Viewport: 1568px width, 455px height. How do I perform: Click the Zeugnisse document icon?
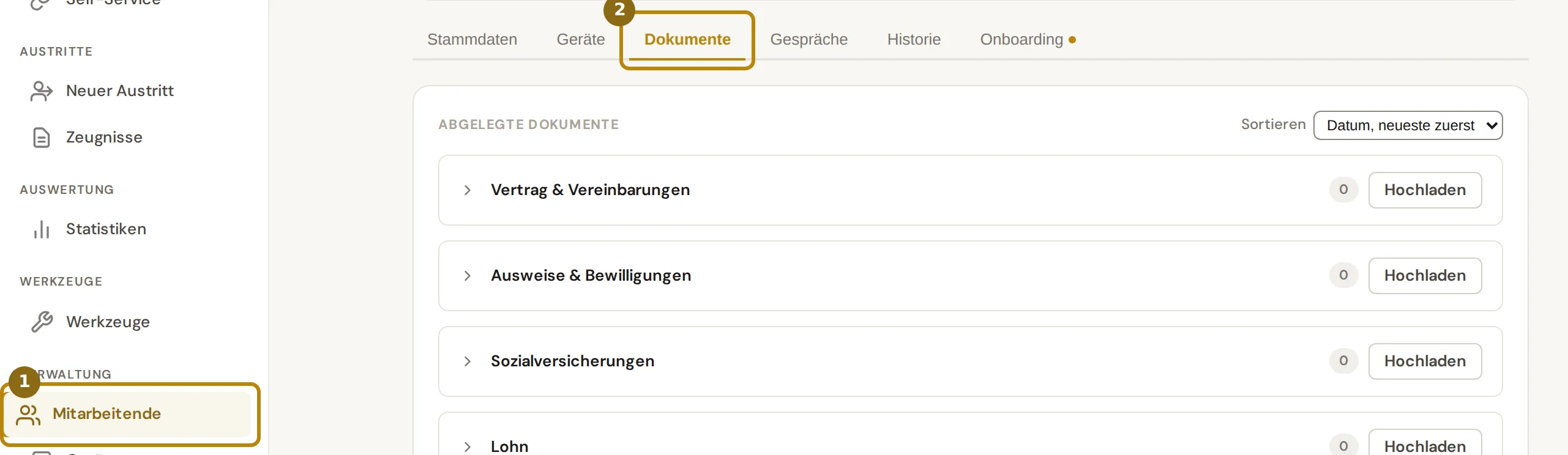click(41, 138)
